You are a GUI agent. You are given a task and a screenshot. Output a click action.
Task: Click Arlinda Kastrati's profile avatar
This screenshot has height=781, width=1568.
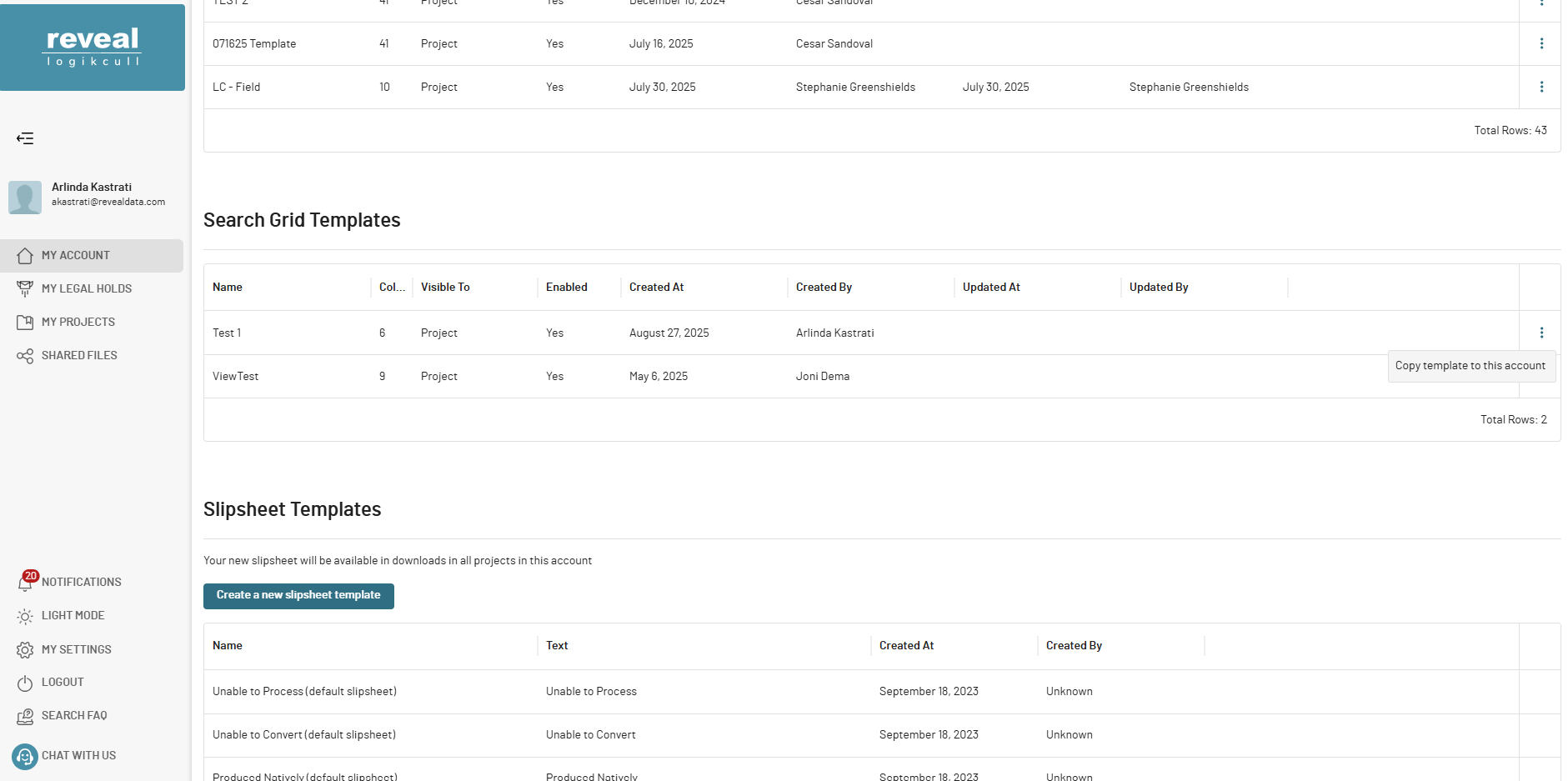[x=25, y=198]
